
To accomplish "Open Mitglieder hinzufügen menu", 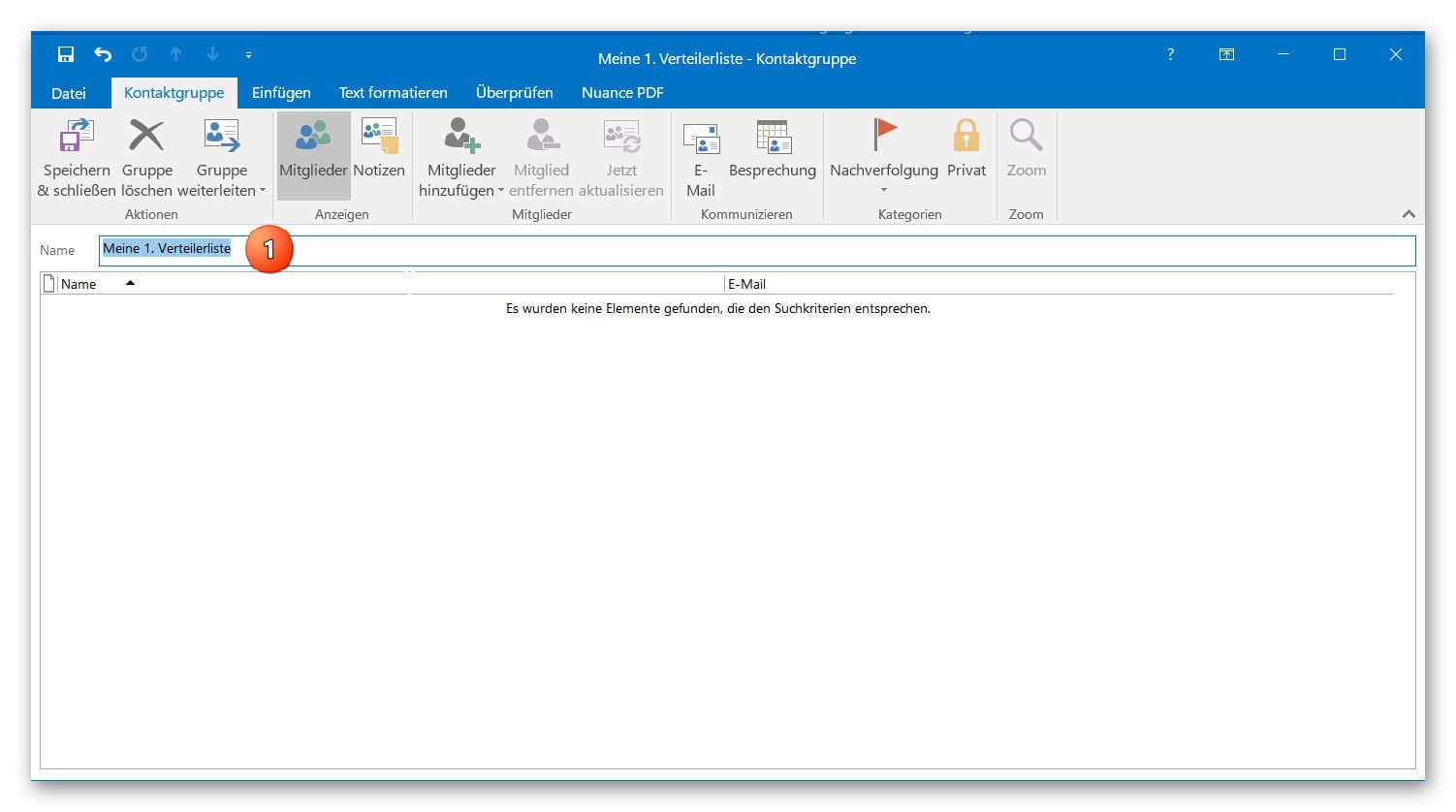I will click(461, 157).
